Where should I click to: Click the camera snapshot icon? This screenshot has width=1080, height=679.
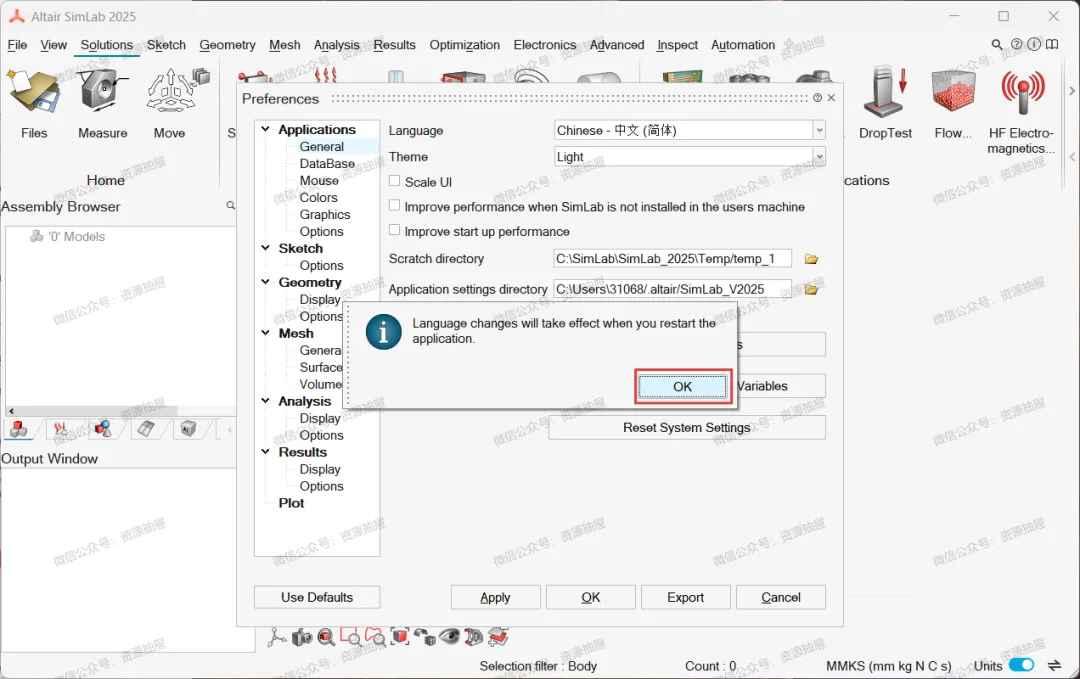coord(302,637)
